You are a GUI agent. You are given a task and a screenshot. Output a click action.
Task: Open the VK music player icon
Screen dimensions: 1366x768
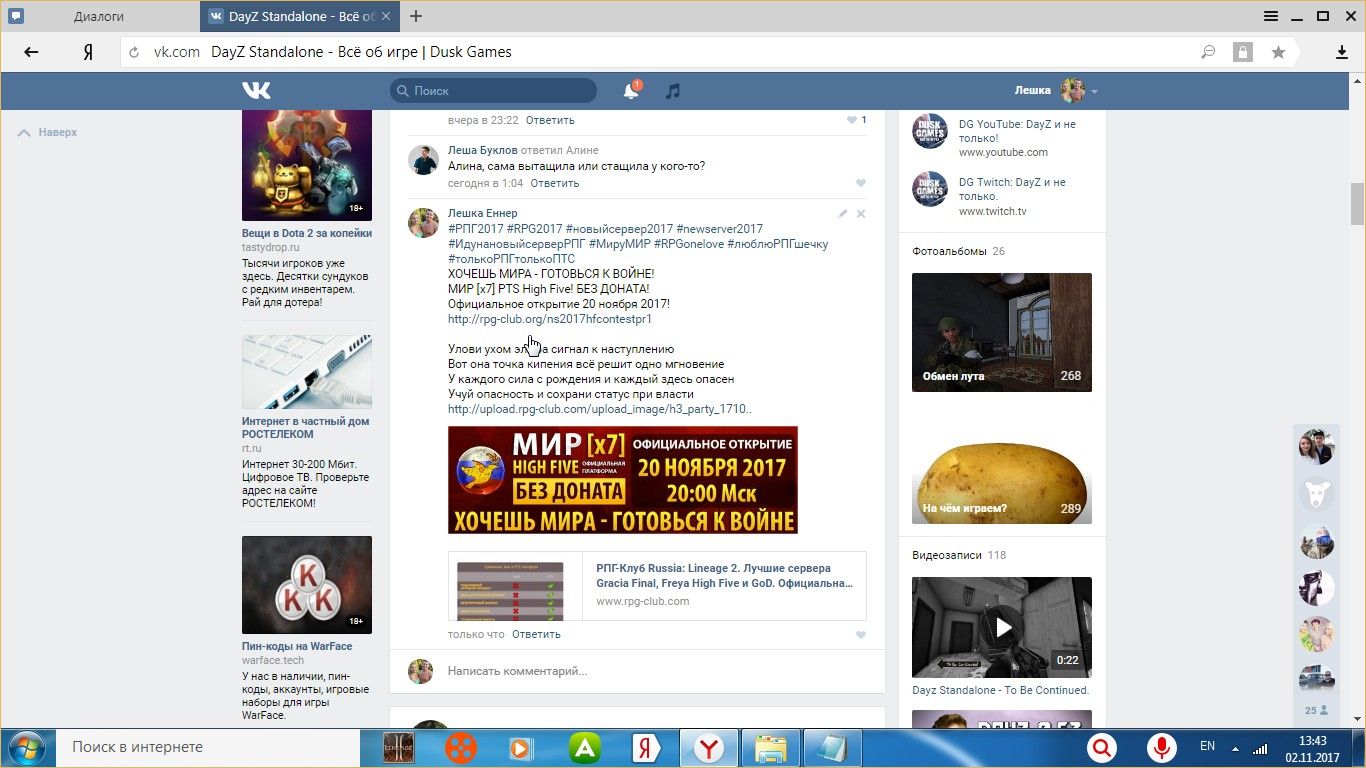pos(673,91)
